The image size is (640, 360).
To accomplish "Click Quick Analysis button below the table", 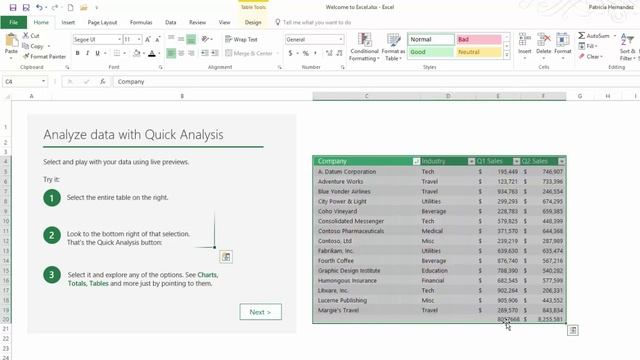I will click(x=573, y=330).
